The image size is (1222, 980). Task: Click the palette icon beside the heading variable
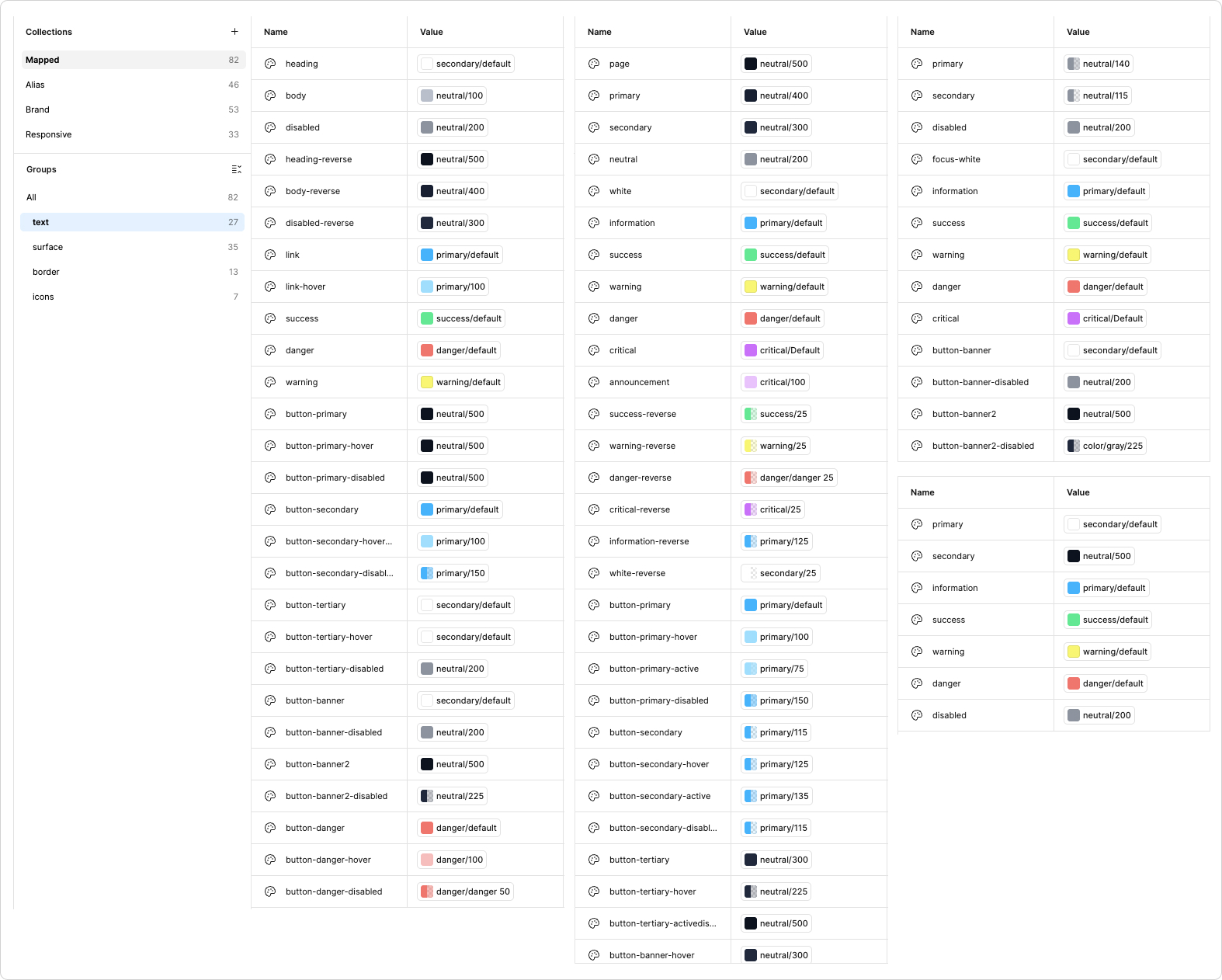pyautogui.click(x=270, y=64)
